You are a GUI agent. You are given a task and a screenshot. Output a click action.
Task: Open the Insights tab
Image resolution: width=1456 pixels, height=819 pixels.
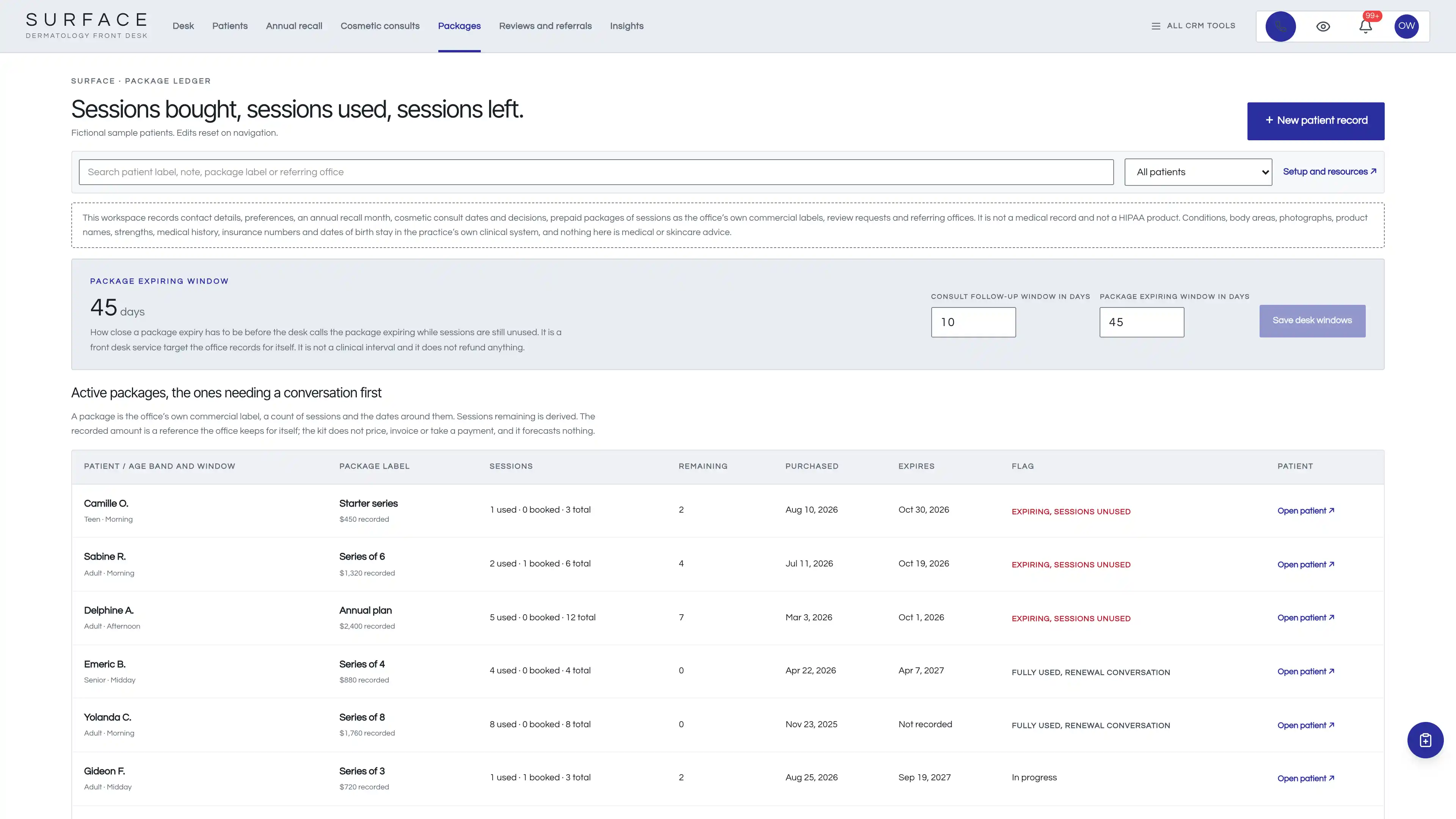626,26
